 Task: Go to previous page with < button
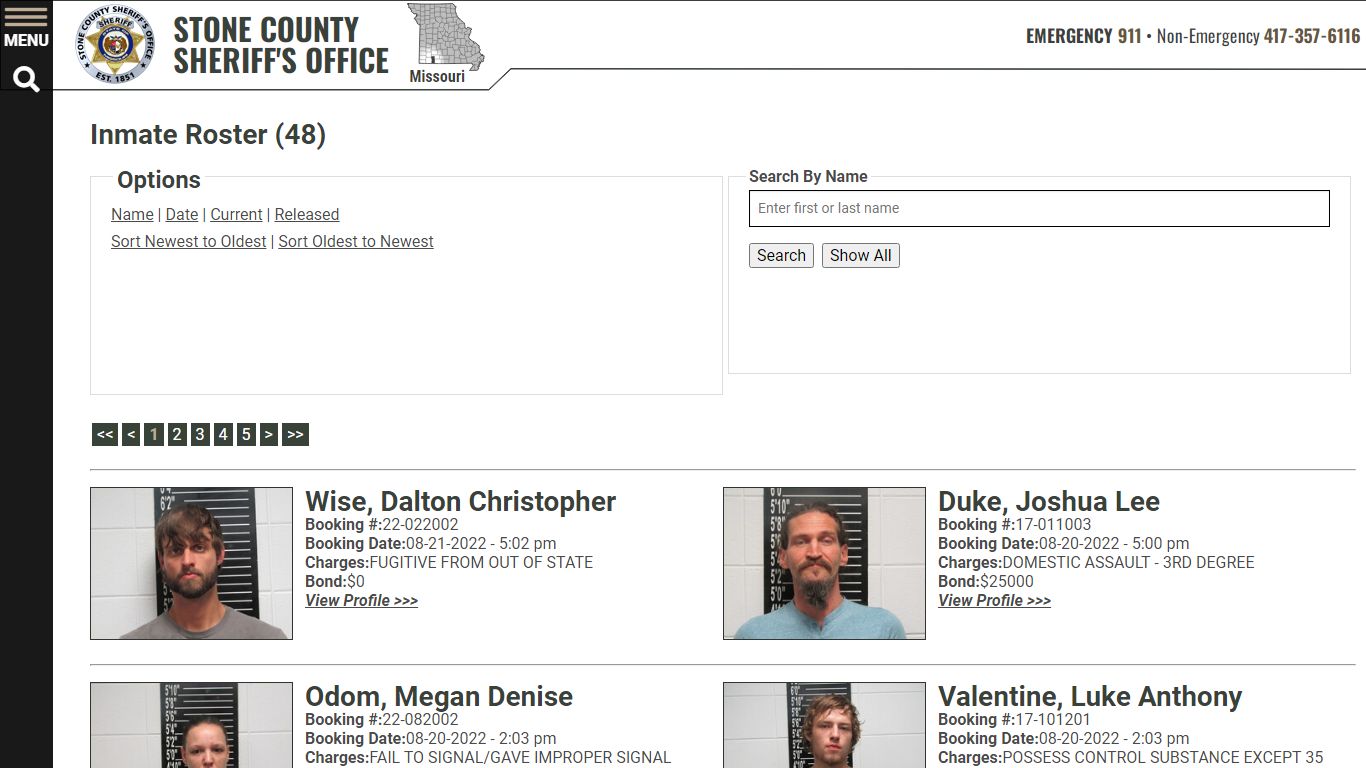[x=131, y=434]
